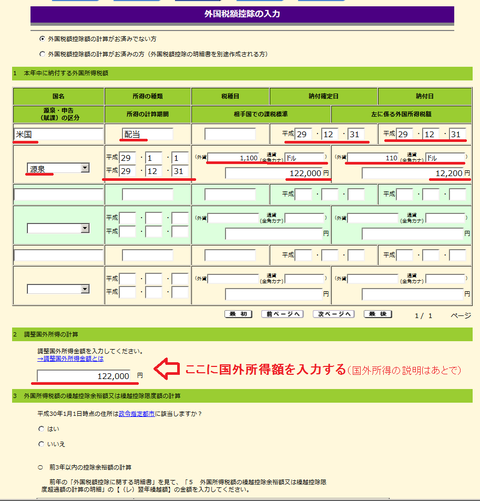
Task: Click the second row's empty country name field
Action: point(58,194)
